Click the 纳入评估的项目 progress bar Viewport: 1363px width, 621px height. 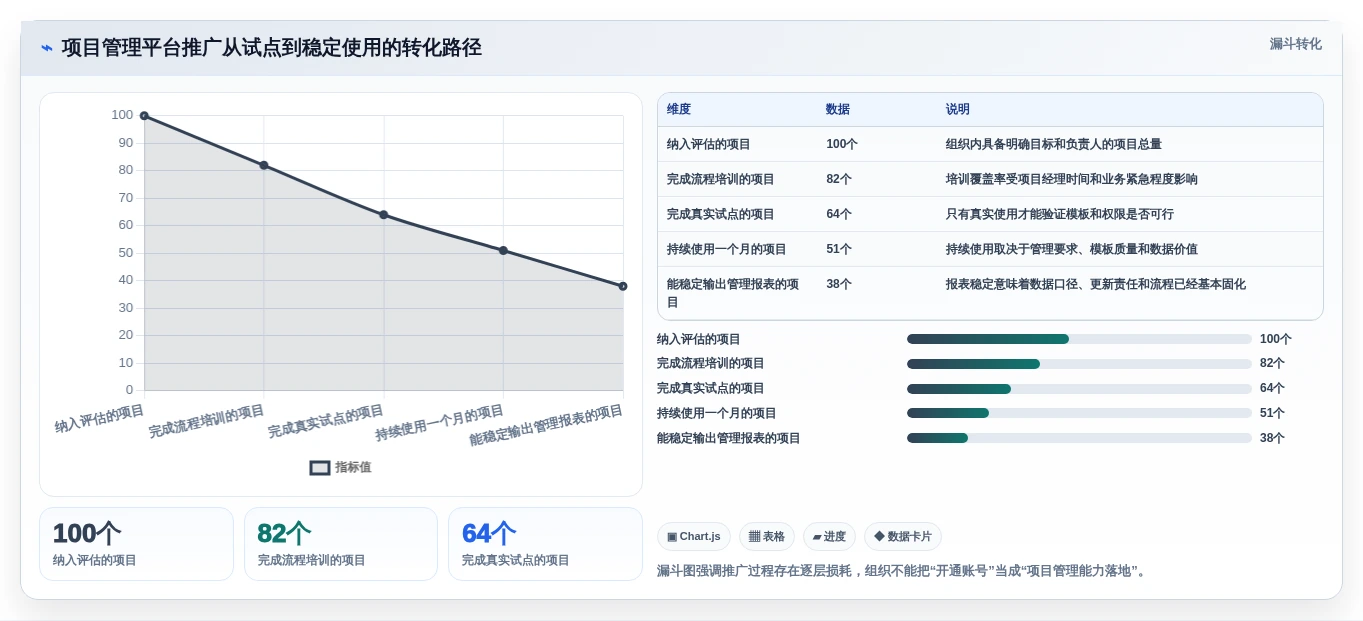tap(1079, 339)
